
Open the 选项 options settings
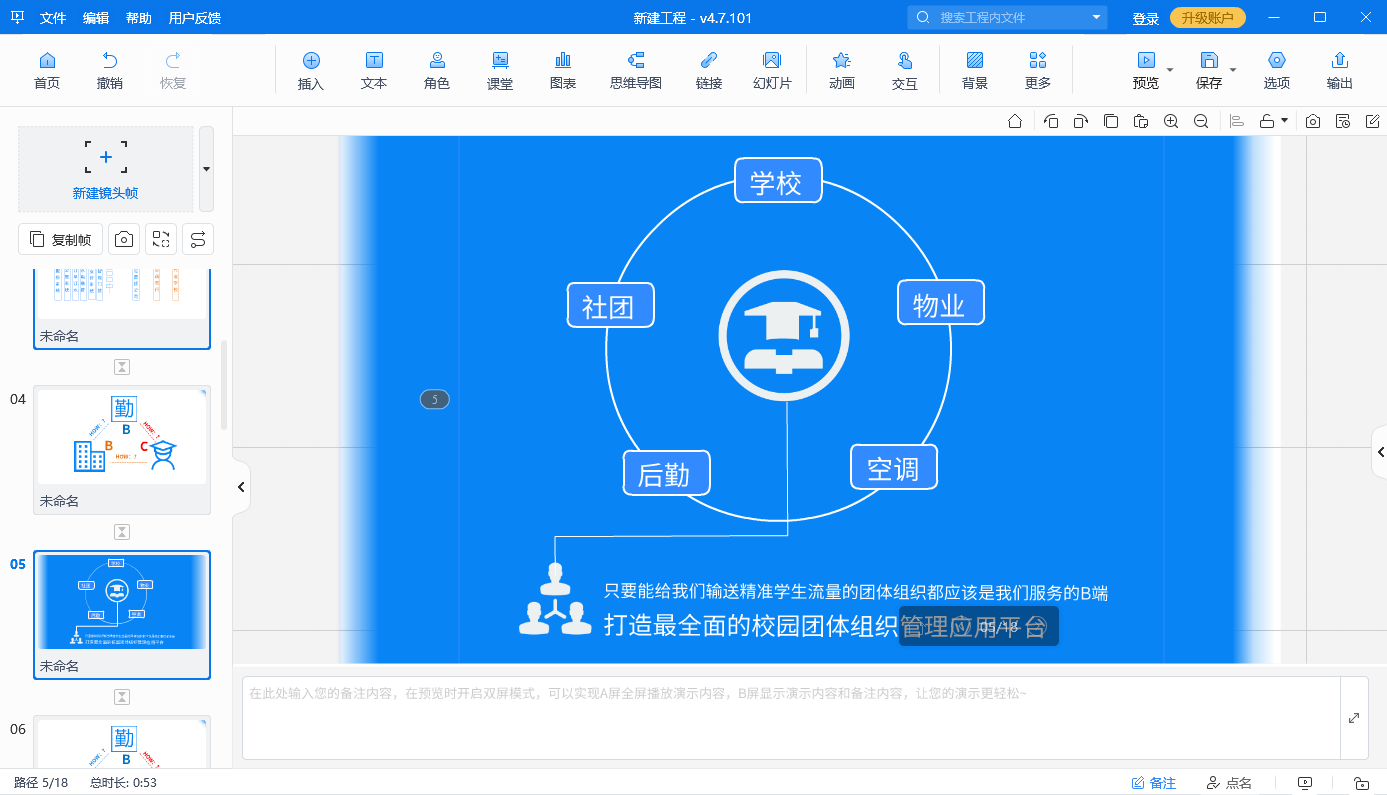(x=1277, y=70)
